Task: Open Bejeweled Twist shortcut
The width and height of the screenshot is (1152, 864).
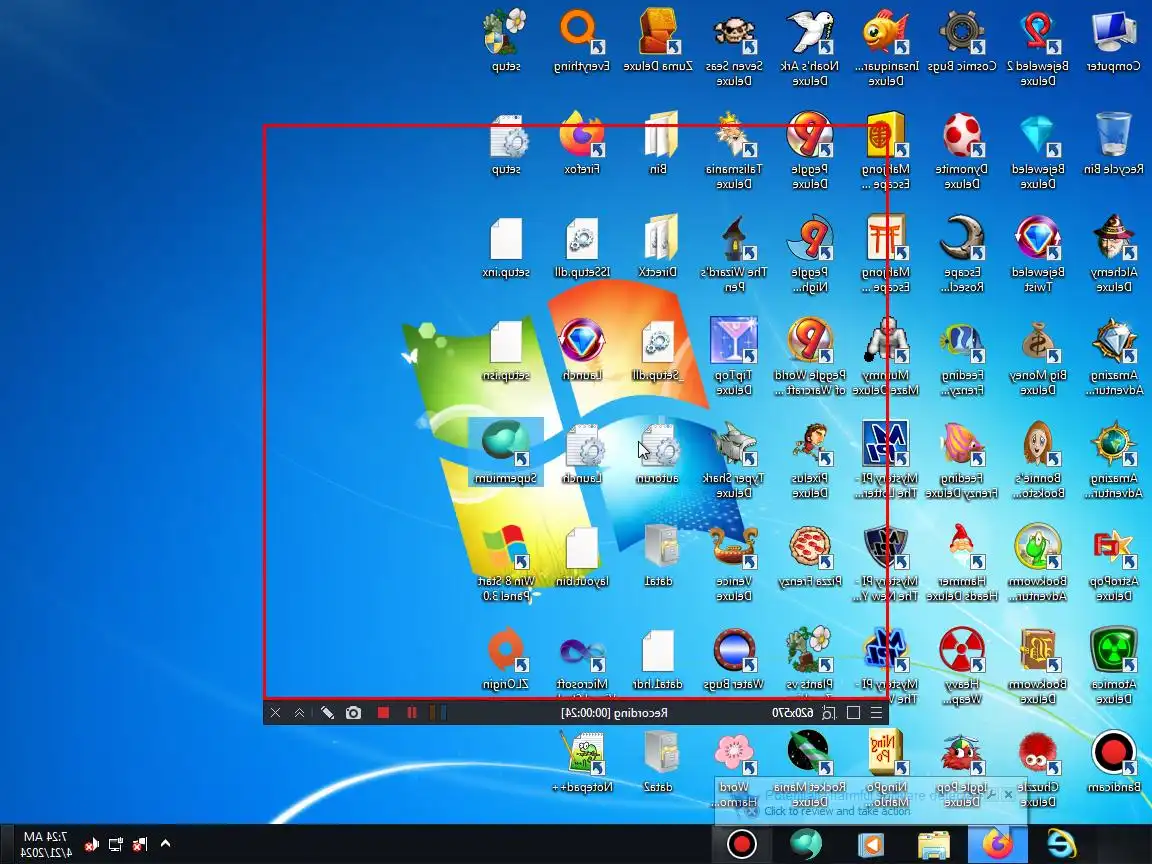Action: (1038, 255)
